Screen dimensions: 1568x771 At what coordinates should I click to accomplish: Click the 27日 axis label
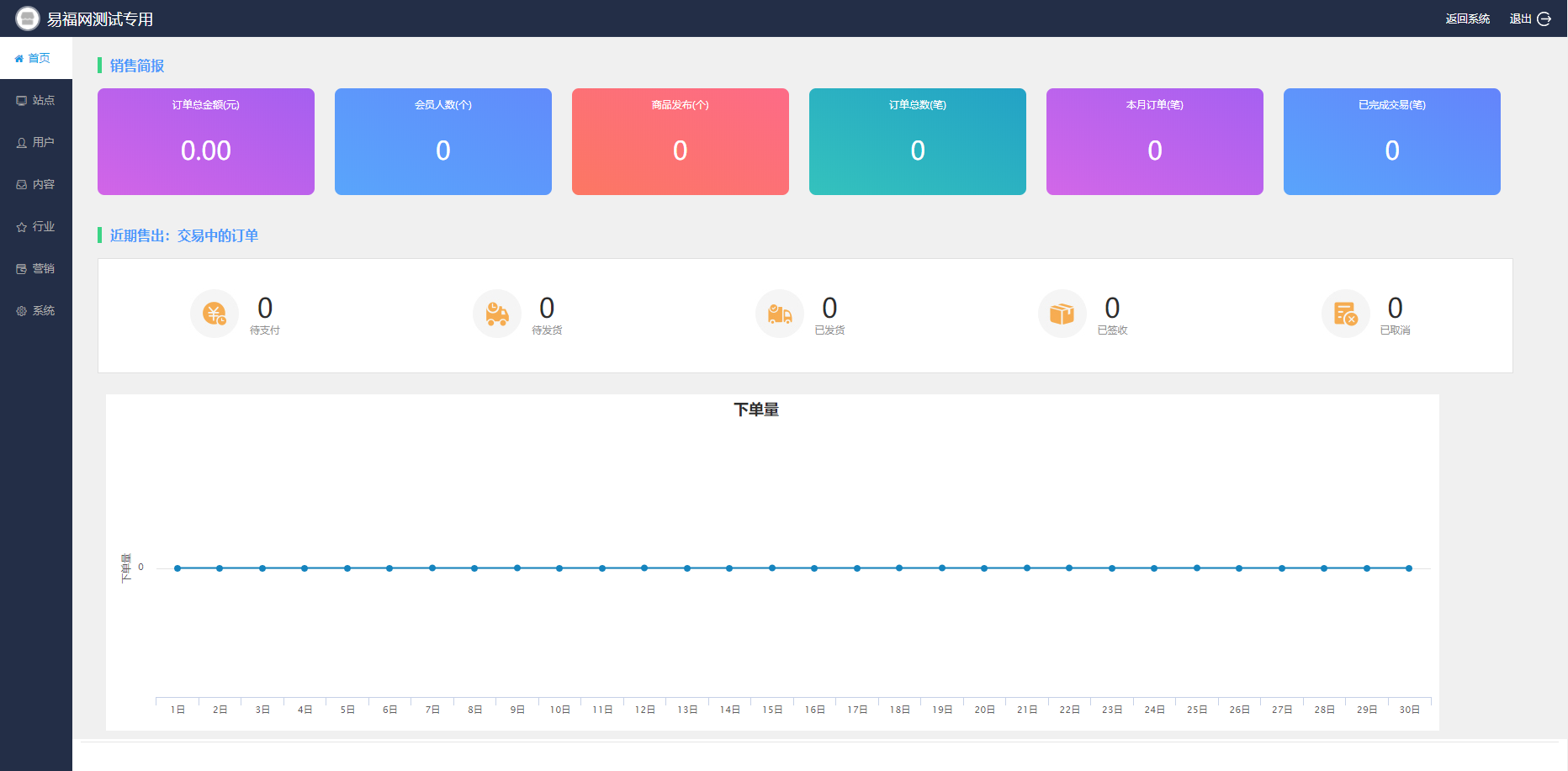(x=1282, y=710)
